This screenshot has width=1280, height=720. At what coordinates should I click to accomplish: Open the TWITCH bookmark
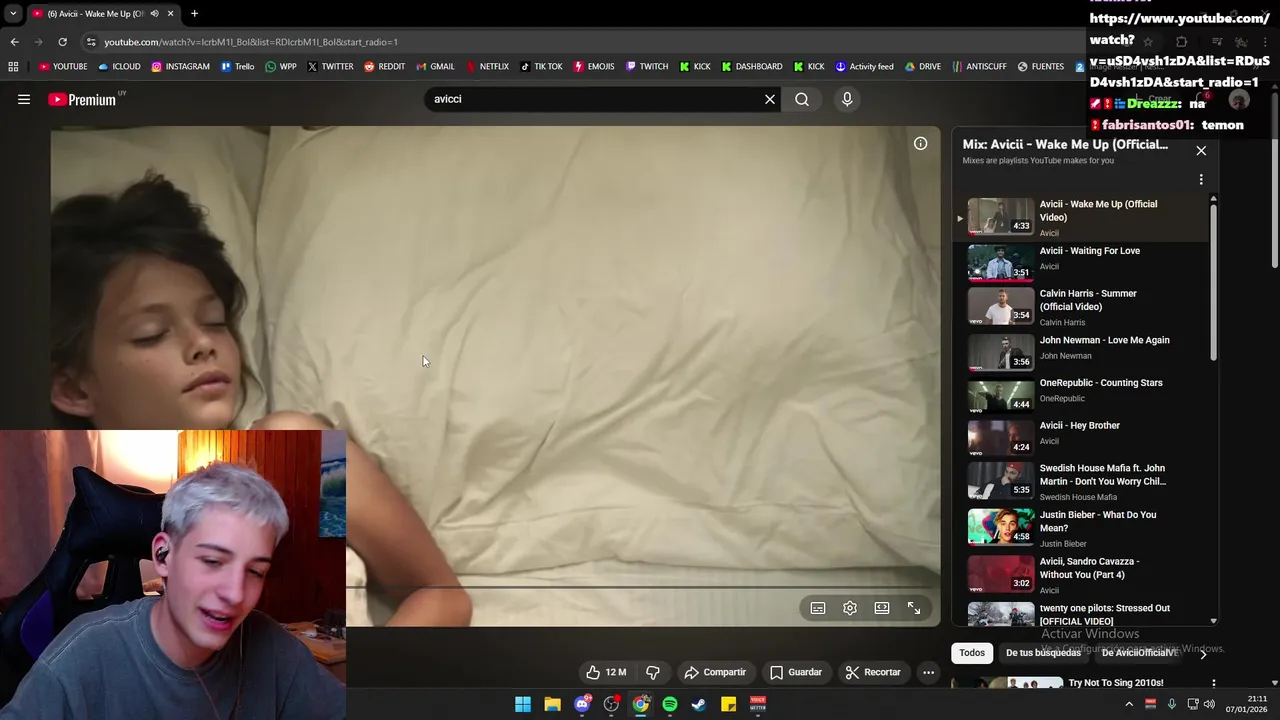(646, 67)
